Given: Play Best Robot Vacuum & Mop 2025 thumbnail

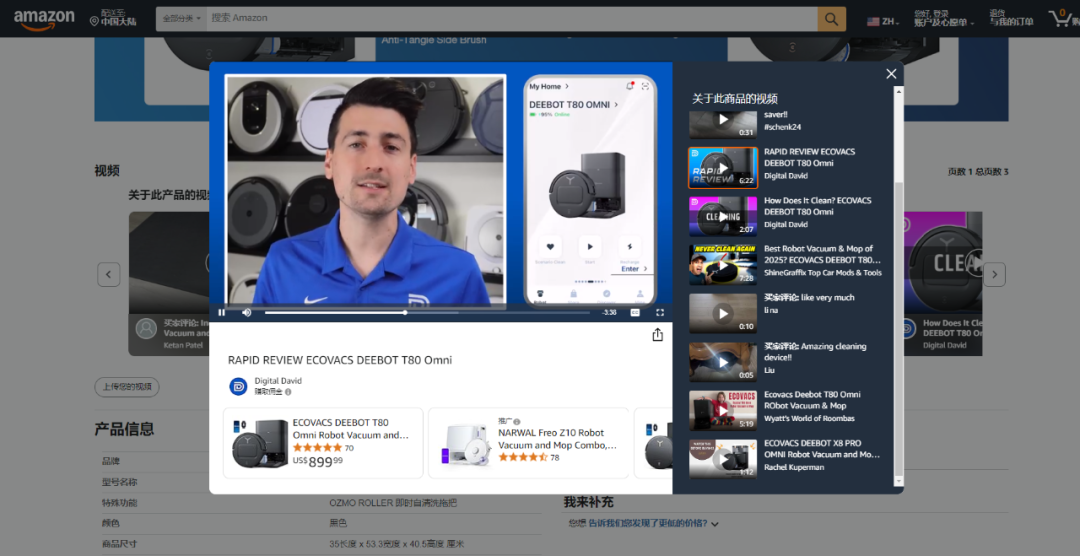Looking at the screenshot, I should tap(723, 265).
